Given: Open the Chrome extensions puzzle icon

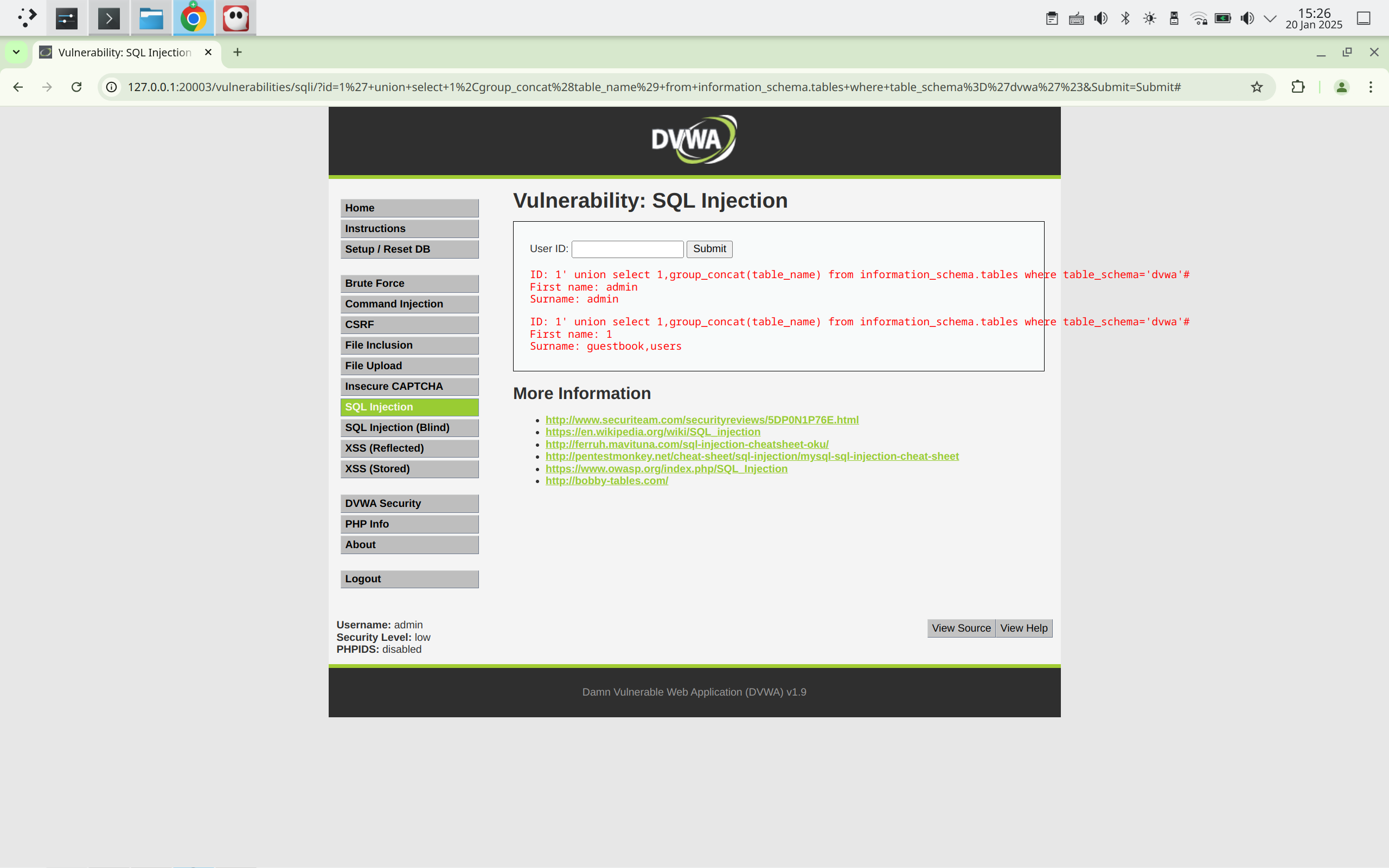Looking at the screenshot, I should point(1298,87).
